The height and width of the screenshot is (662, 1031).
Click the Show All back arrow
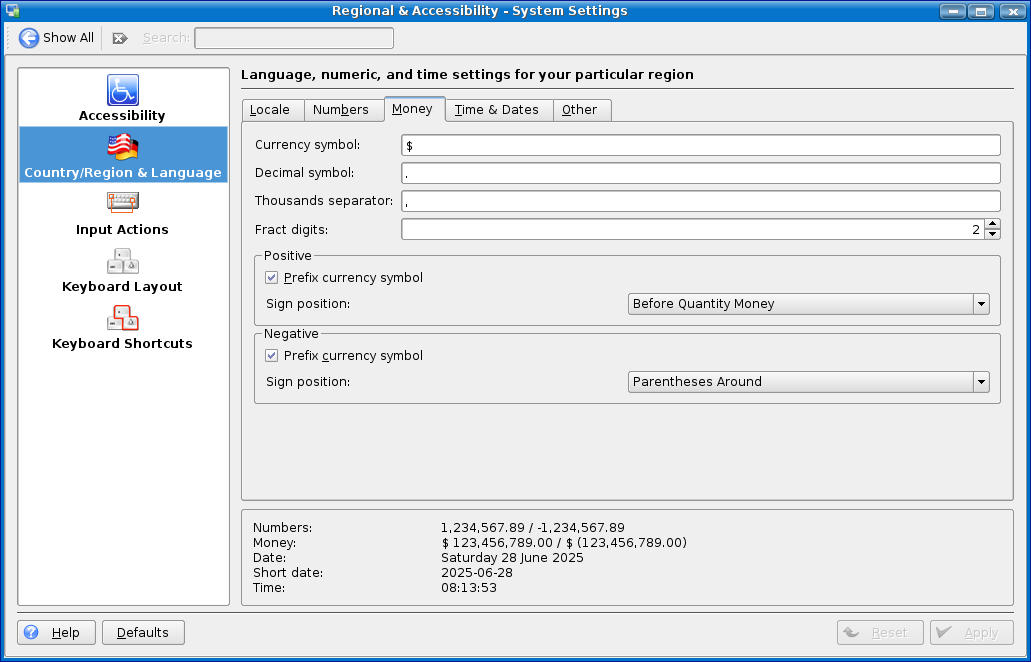point(29,38)
